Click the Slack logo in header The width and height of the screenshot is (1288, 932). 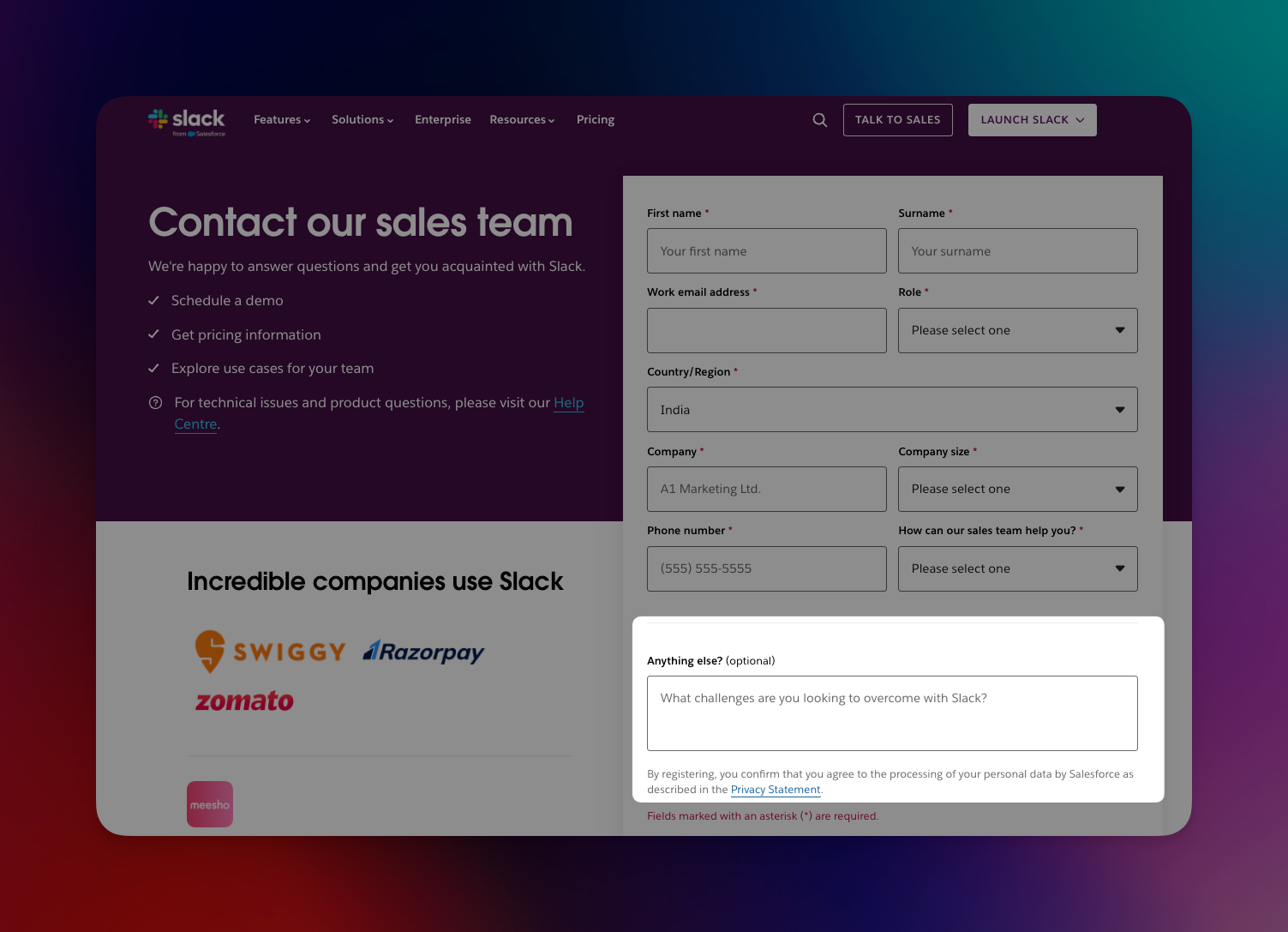[x=187, y=121]
